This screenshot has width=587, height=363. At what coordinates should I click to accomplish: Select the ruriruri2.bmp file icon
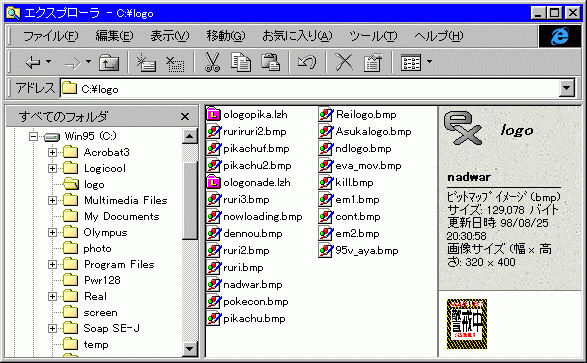tap(213, 131)
